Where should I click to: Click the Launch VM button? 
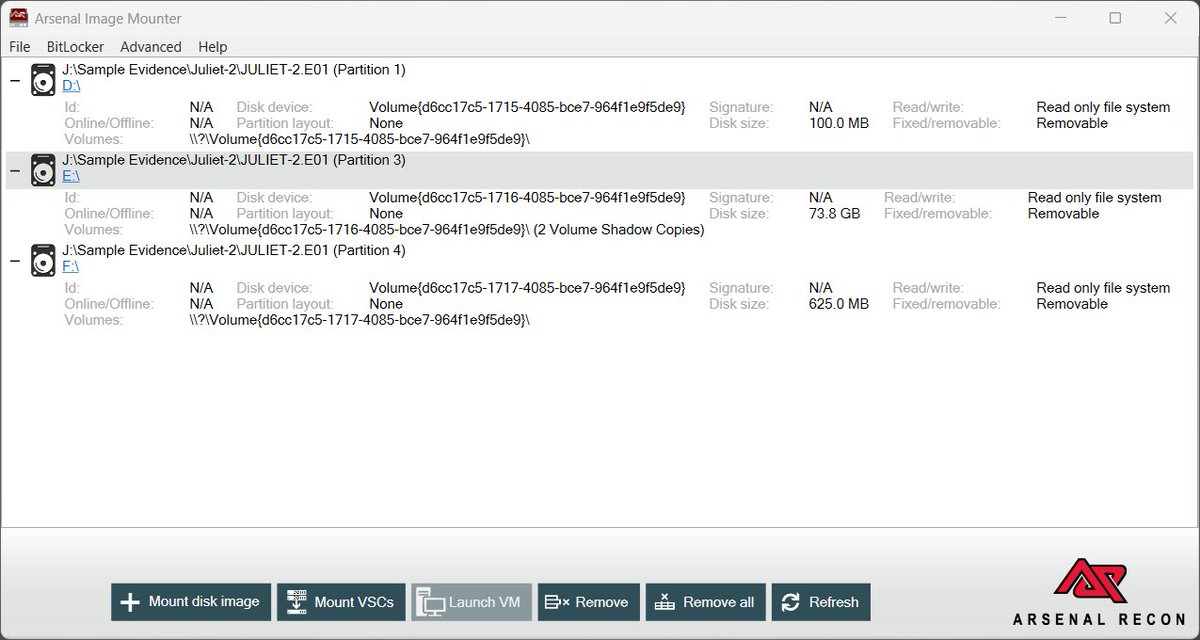[471, 602]
